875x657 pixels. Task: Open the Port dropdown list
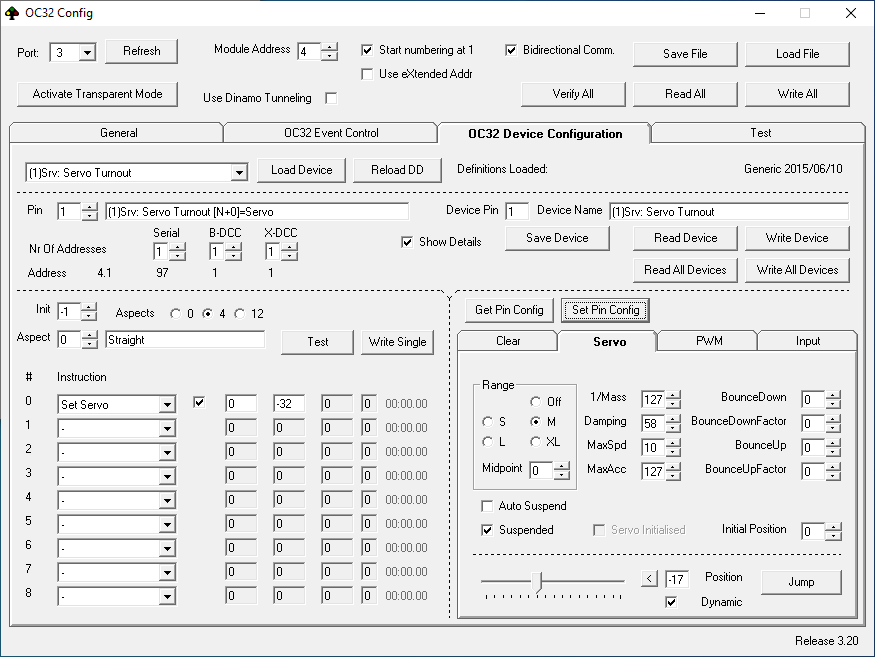[86, 53]
